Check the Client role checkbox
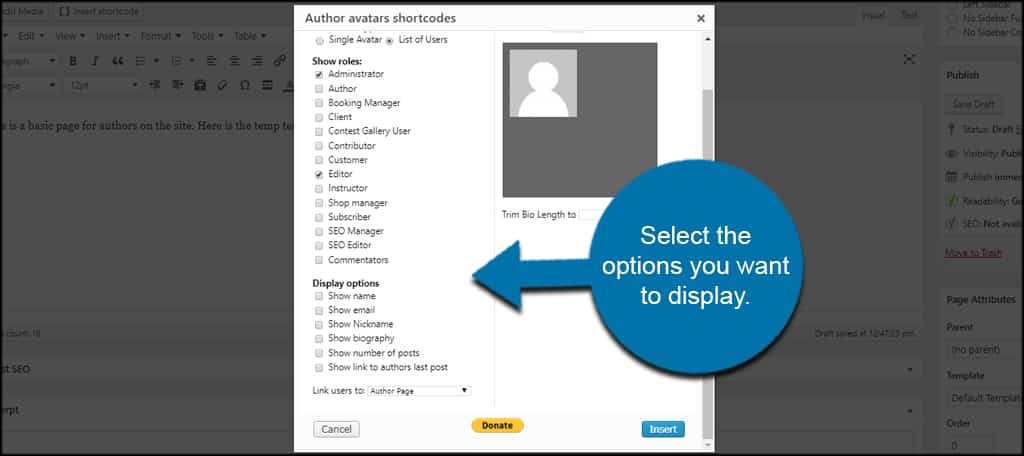The height and width of the screenshot is (456, 1024). coord(319,118)
